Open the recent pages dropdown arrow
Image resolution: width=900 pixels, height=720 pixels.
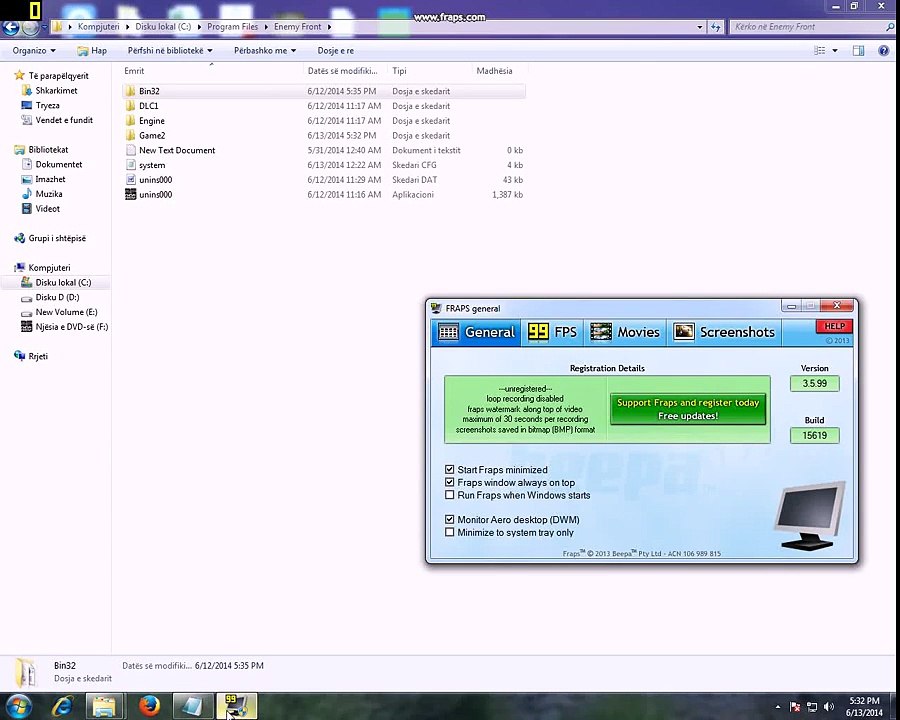pyautogui.click(x=44, y=27)
